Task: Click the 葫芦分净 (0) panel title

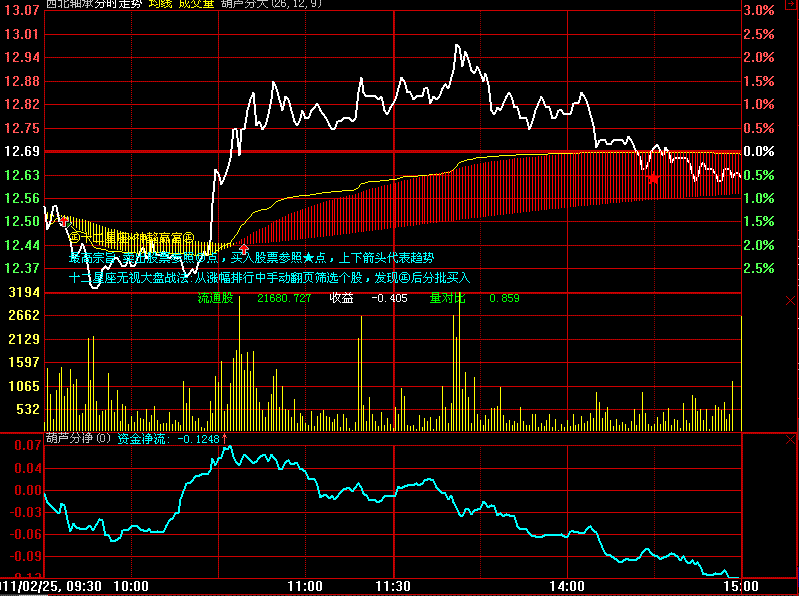Action: [78, 439]
